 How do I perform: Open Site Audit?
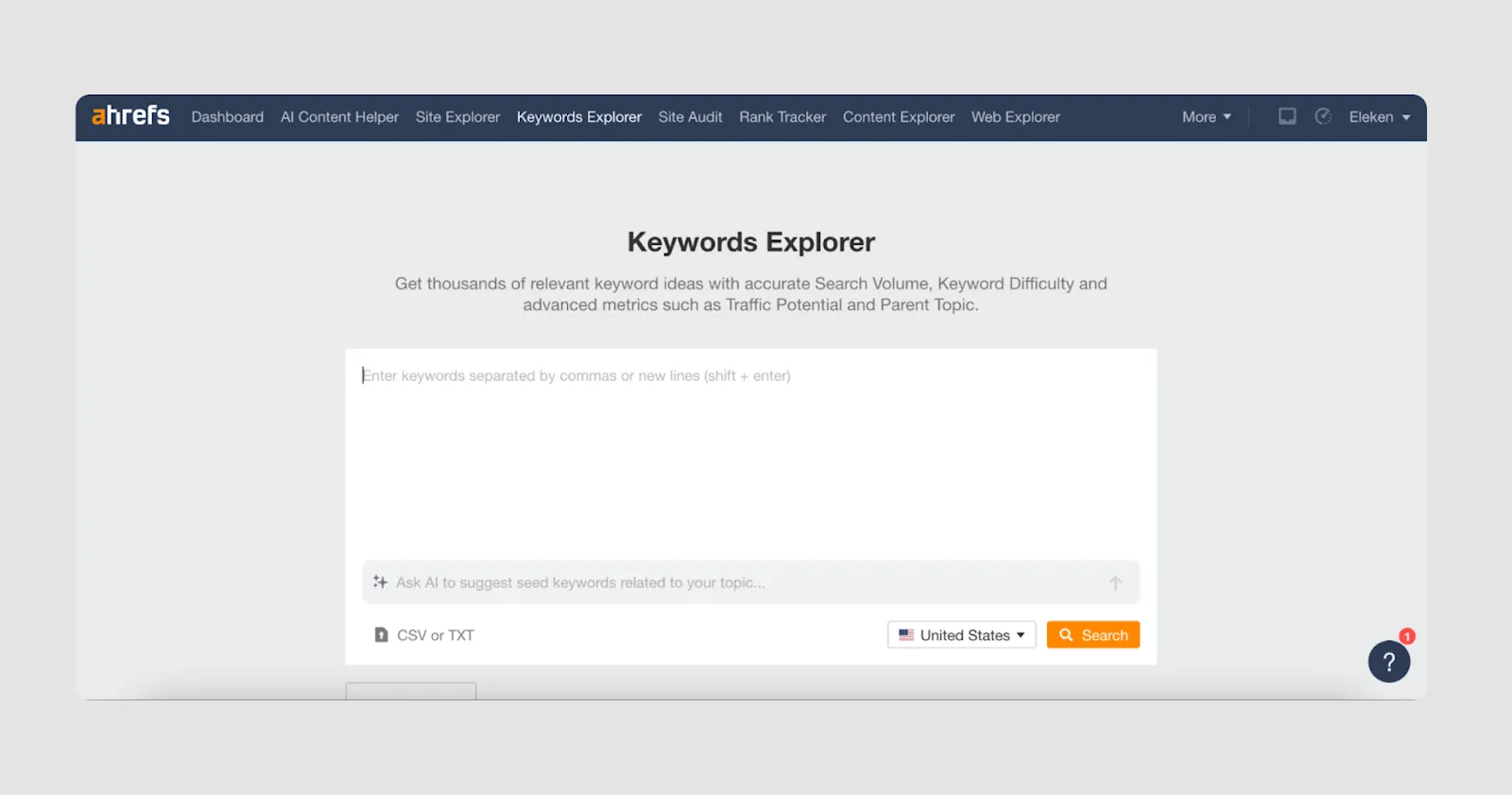point(691,117)
